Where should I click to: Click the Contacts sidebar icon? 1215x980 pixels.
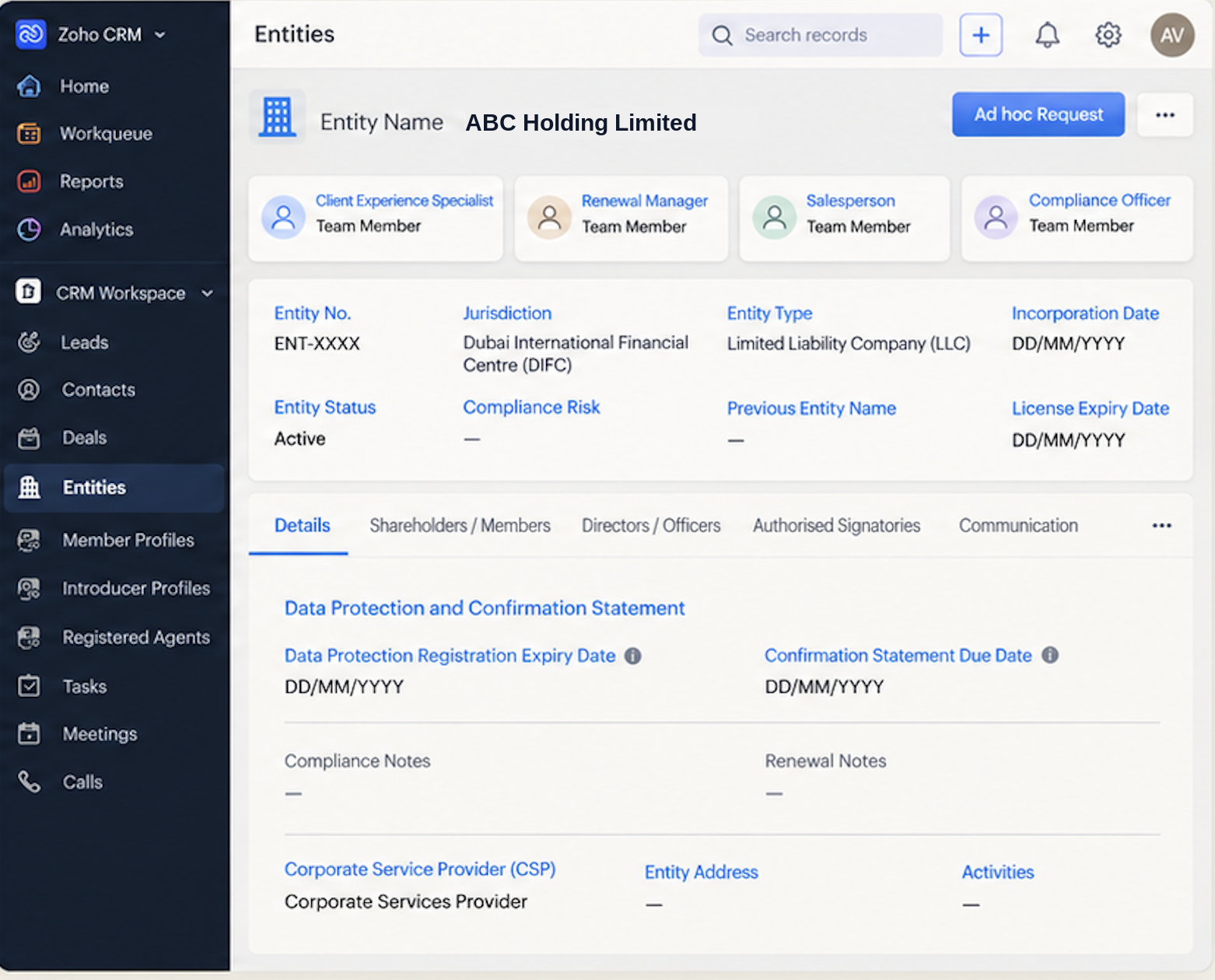(x=30, y=390)
